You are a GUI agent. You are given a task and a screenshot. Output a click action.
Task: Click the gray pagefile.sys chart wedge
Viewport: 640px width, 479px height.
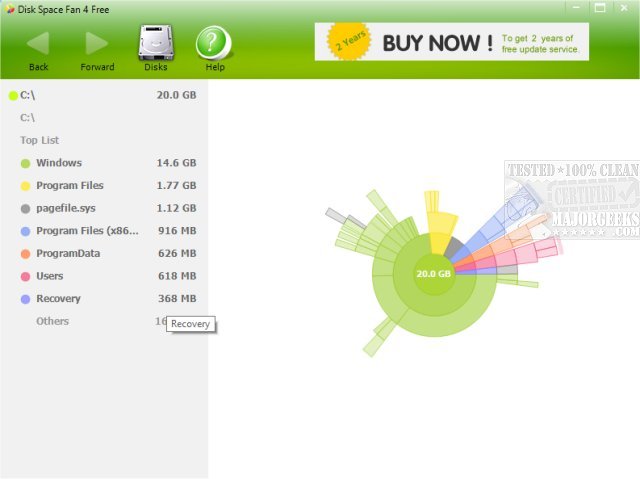(x=454, y=246)
